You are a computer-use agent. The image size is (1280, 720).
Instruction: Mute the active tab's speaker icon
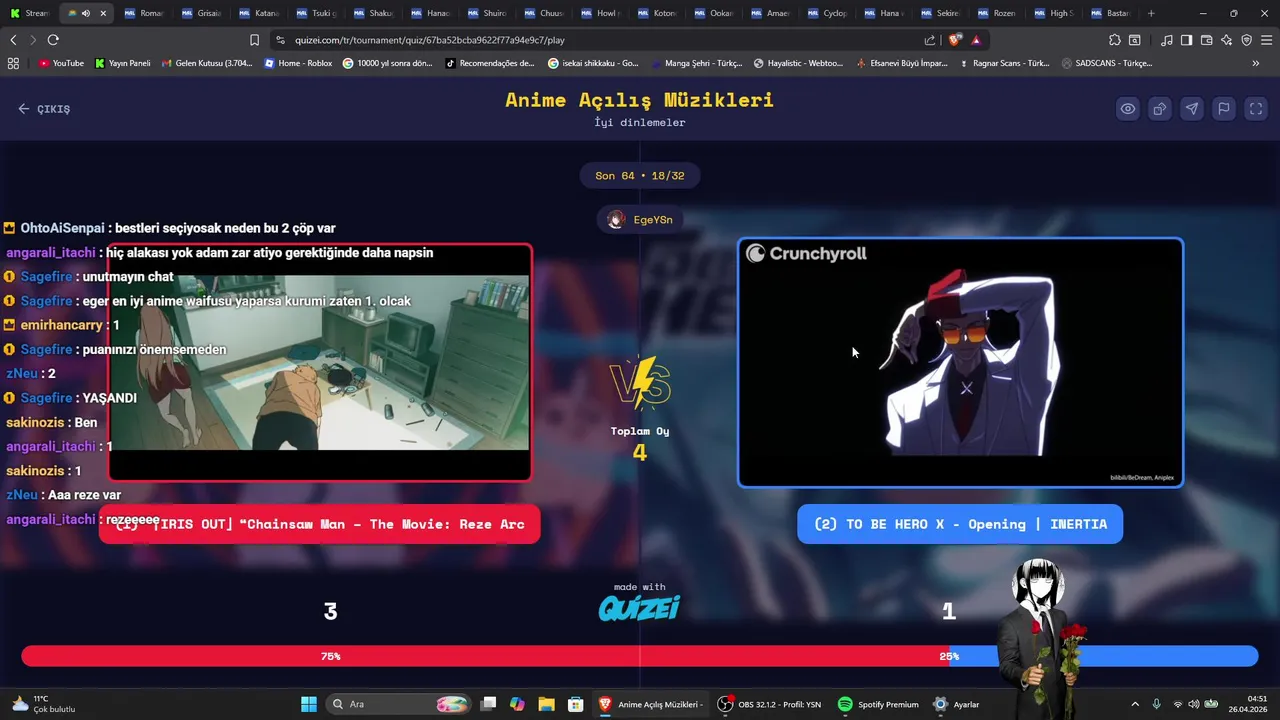point(86,13)
